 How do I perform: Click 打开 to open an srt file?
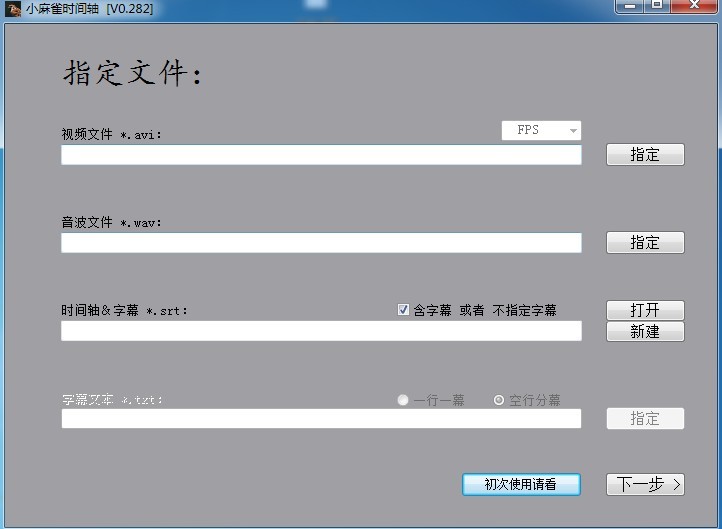[x=645, y=310]
